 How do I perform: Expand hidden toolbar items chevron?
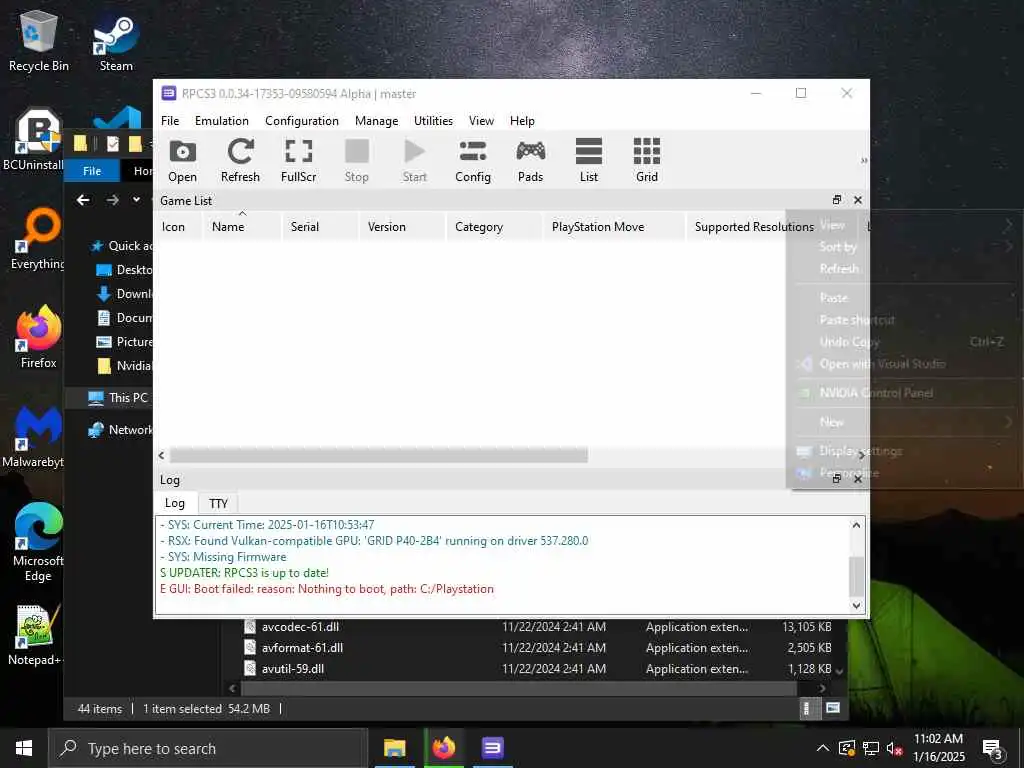tap(863, 161)
